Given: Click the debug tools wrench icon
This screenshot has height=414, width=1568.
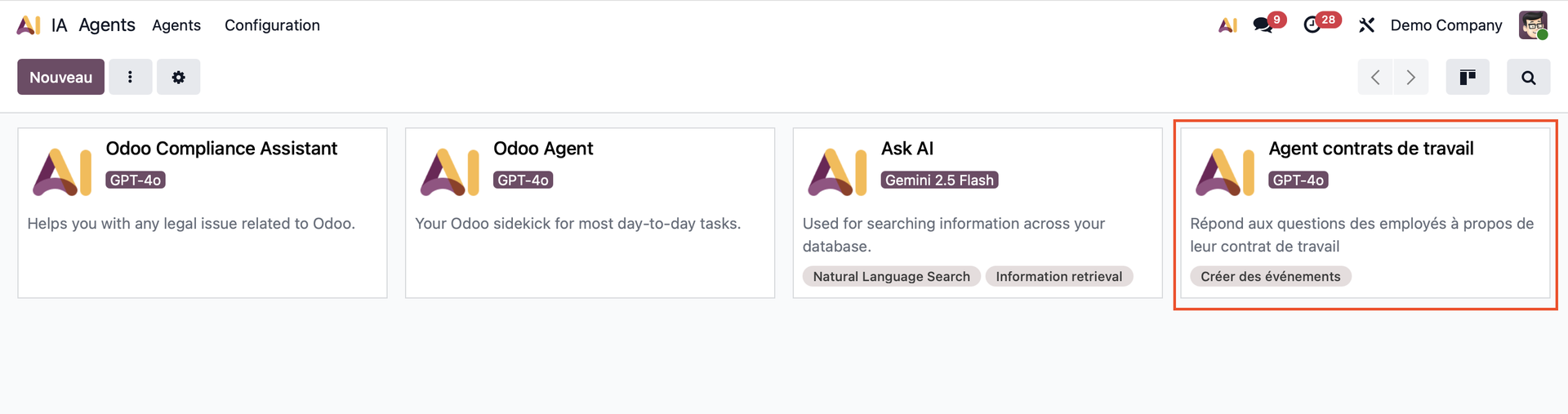Looking at the screenshot, I should tap(1366, 25).
